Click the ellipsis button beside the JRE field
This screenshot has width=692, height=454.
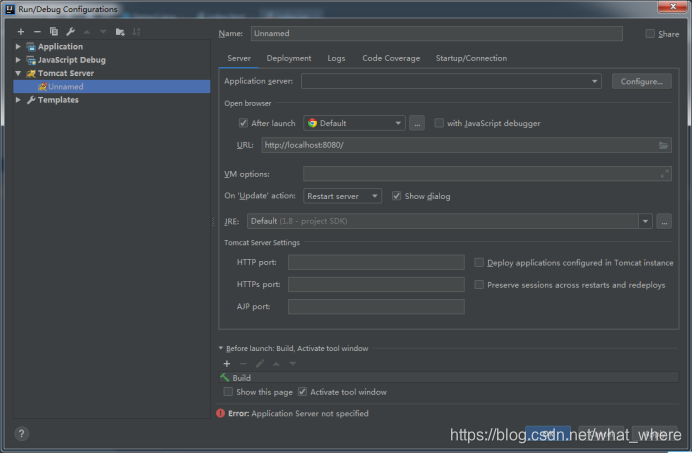click(664, 221)
